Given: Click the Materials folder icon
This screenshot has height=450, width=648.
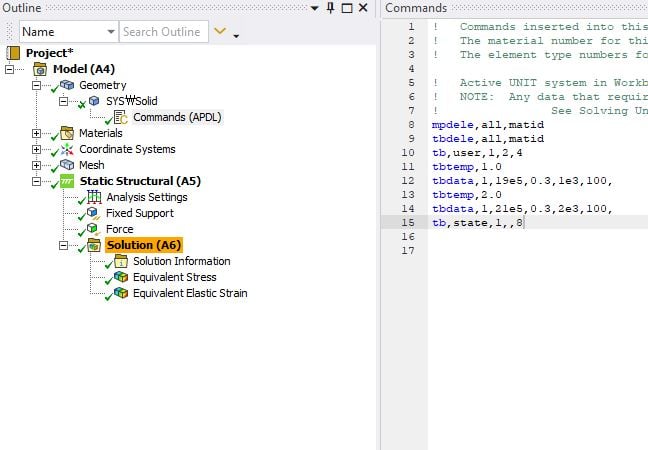Looking at the screenshot, I should 67,133.
